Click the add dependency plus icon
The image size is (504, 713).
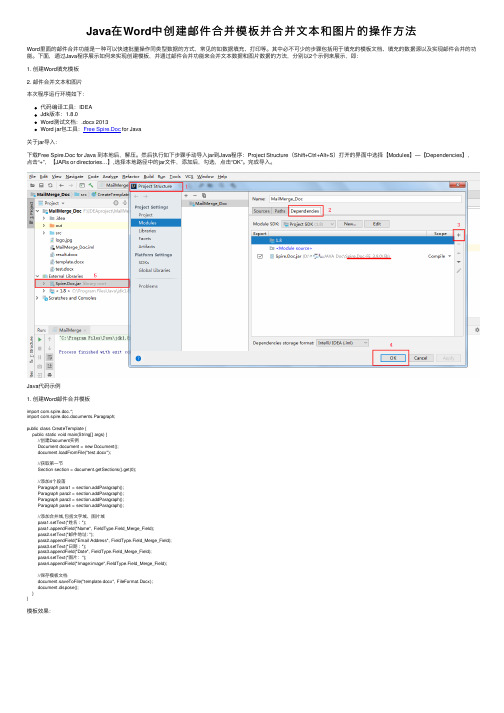click(459, 235)
